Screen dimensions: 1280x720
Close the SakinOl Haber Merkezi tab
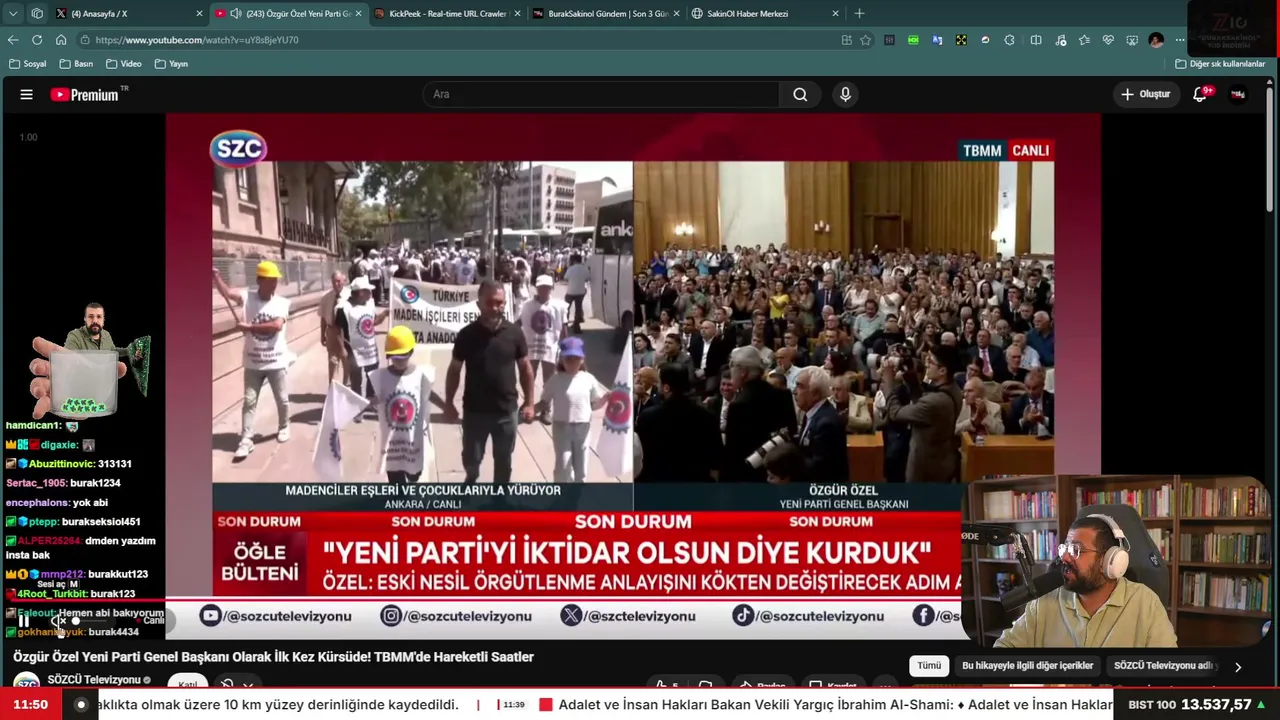[835, 14]
